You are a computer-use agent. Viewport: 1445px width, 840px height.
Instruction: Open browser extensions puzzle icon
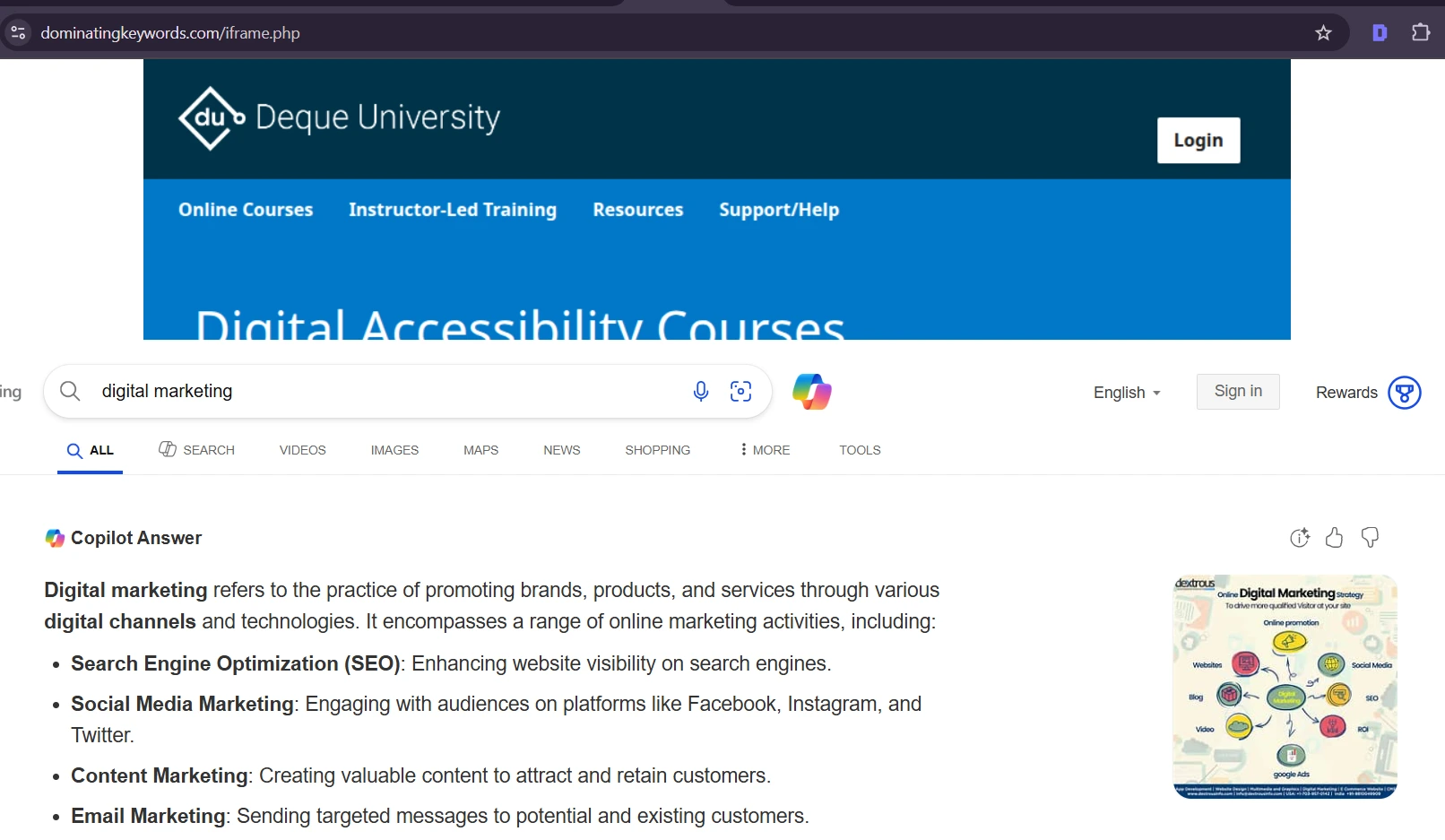[x=1421, y=33]
